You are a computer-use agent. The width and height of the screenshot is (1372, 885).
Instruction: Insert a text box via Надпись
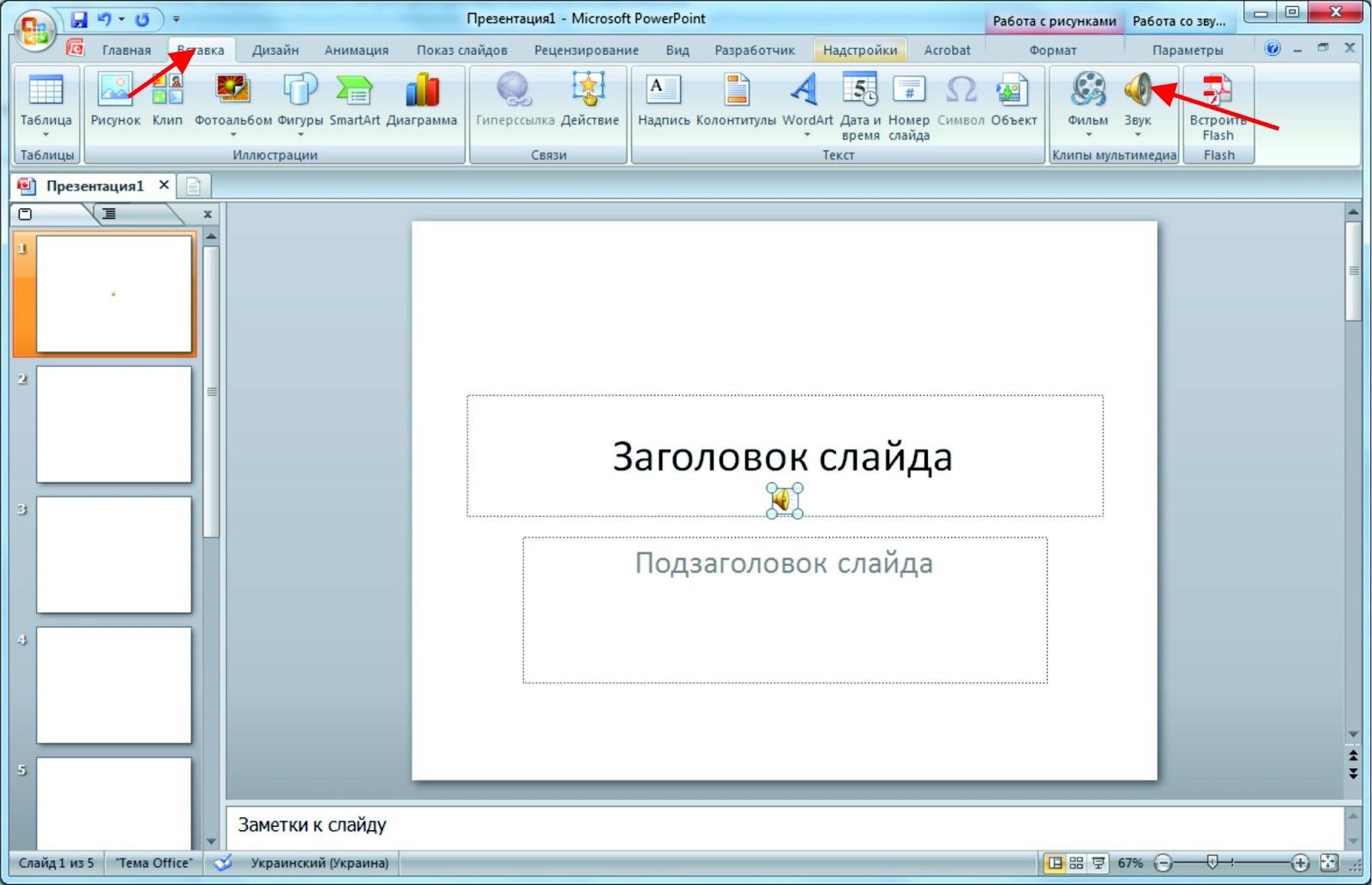[663, 90]
